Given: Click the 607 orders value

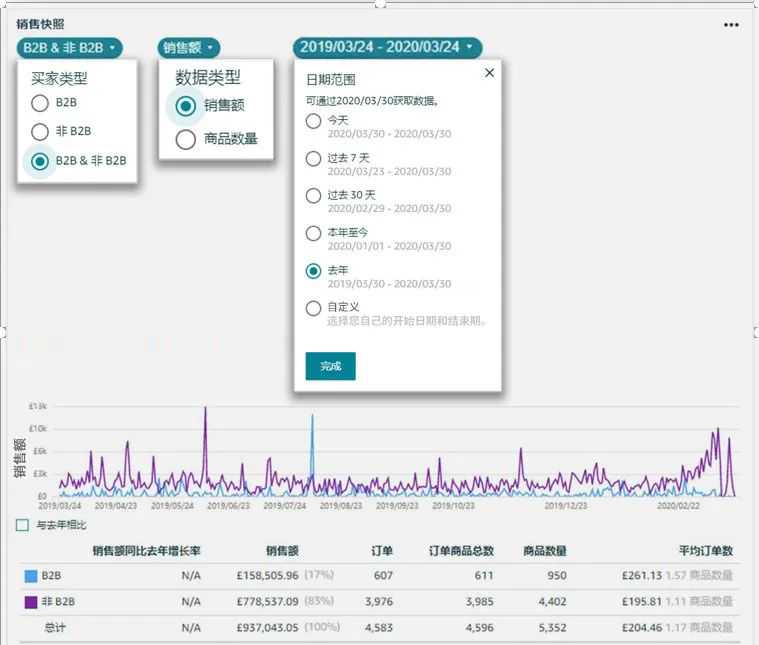Looking at the screenshot, I should tap(383, 576).
